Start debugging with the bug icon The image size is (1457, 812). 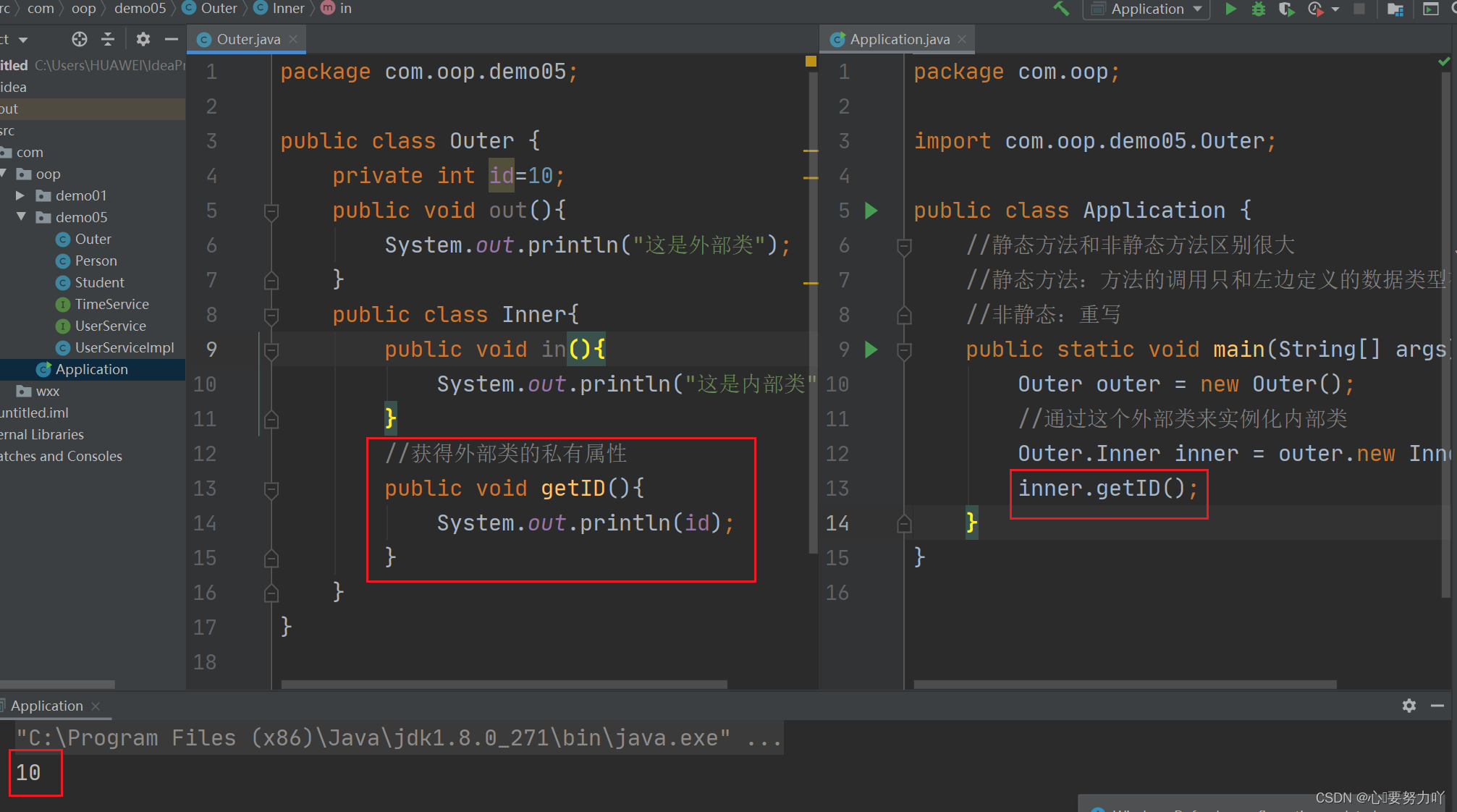[1259, 9]
